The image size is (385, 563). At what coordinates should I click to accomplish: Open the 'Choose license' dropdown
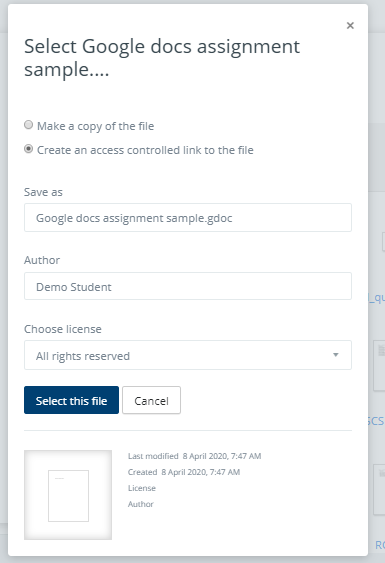188,355
